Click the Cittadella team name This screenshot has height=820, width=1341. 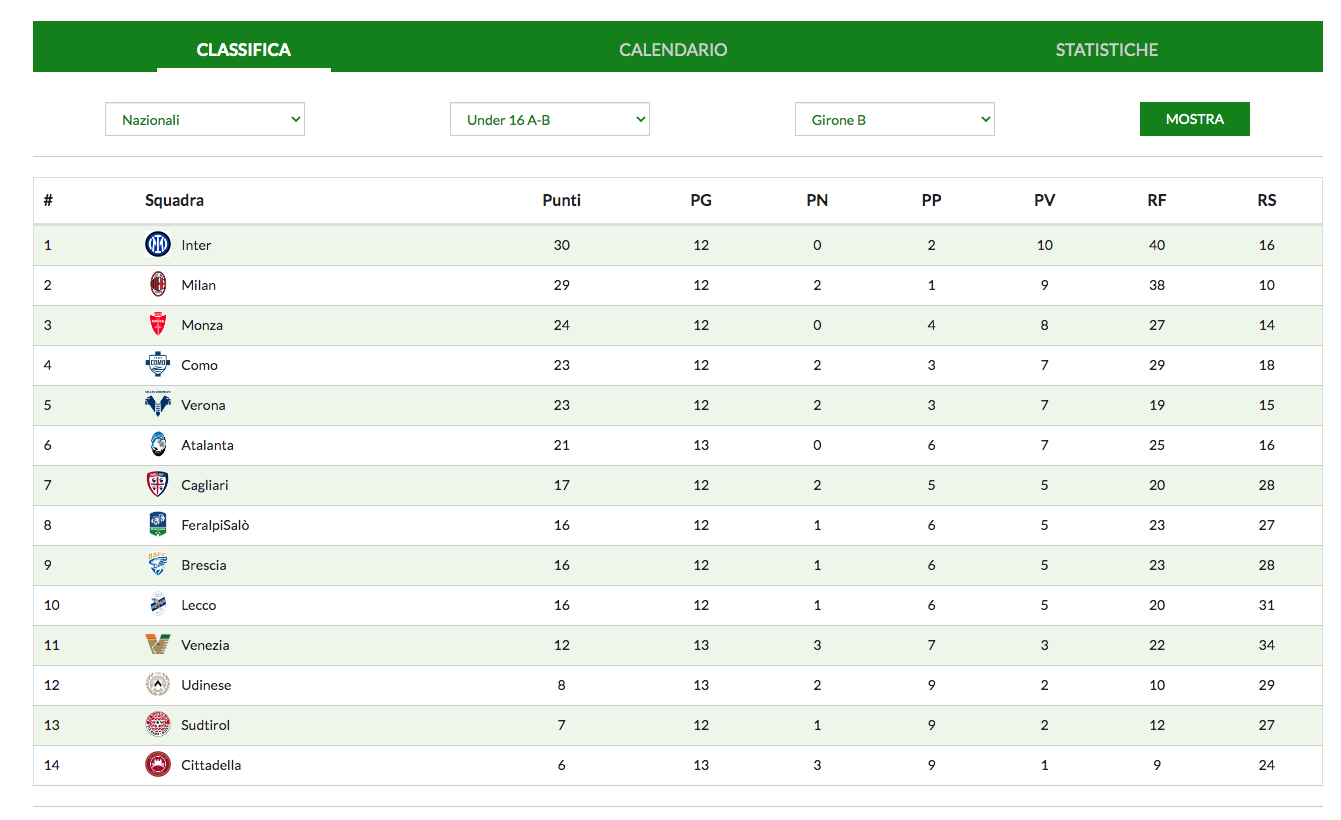(x=211, y=765)
